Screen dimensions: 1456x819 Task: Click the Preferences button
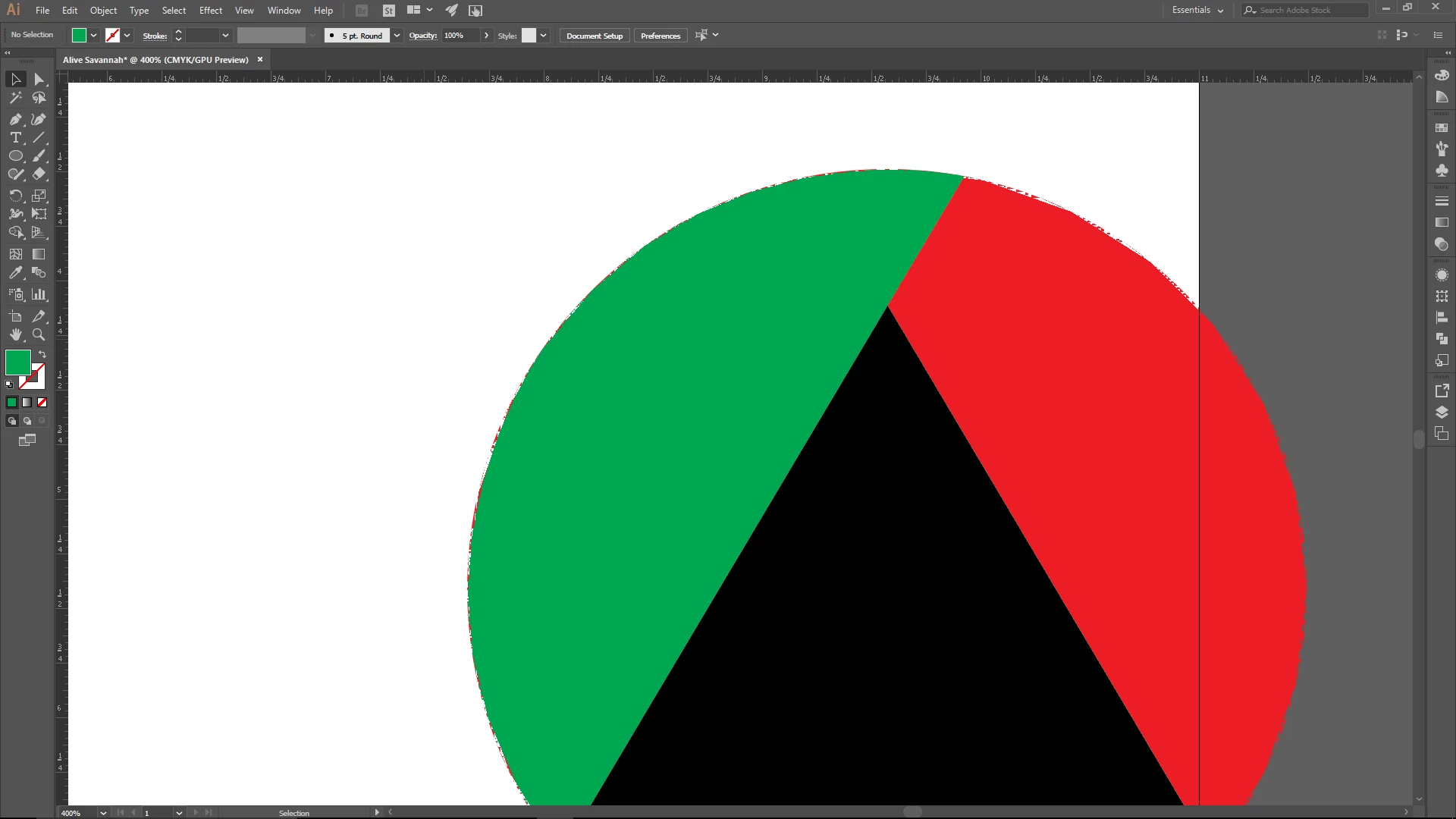pos(660,36)
